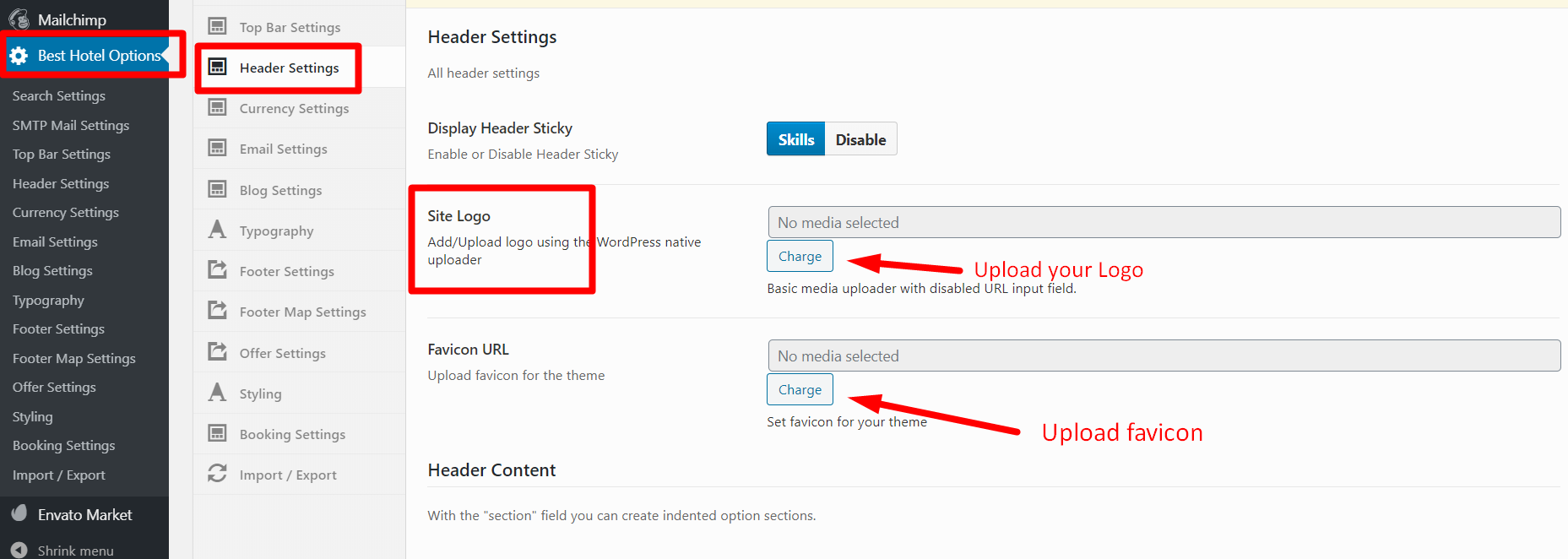Disable the sticky header option
The width and height of the screenshot is (1568, 559).
[860, 139]
